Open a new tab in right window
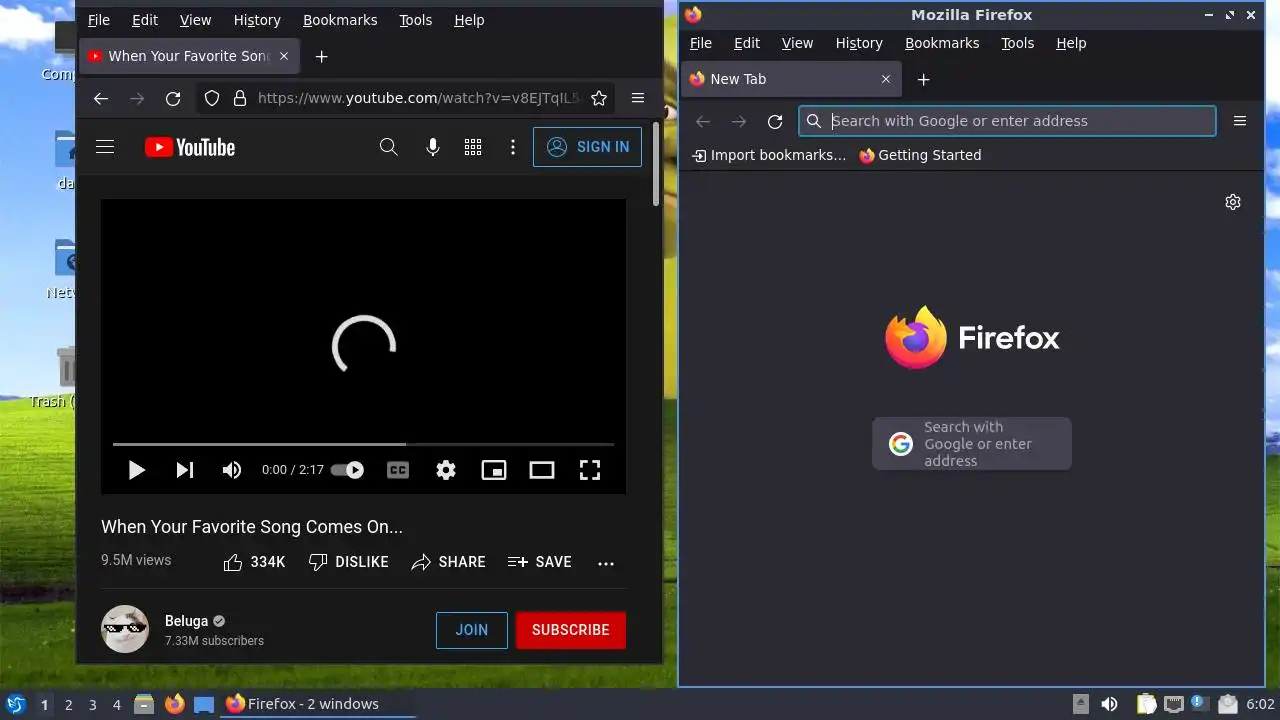 point(923,79)
